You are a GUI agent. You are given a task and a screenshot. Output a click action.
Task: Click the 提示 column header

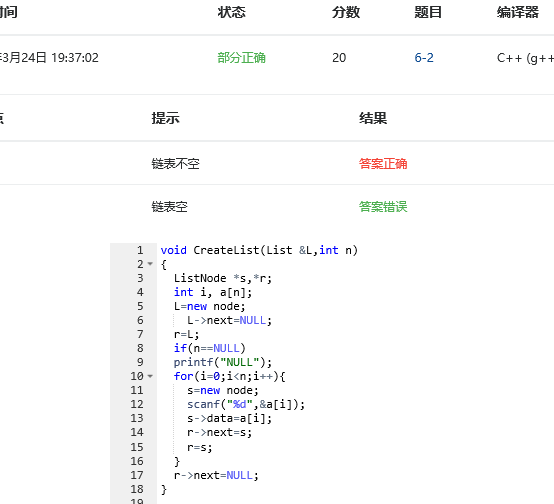point(165,118)
